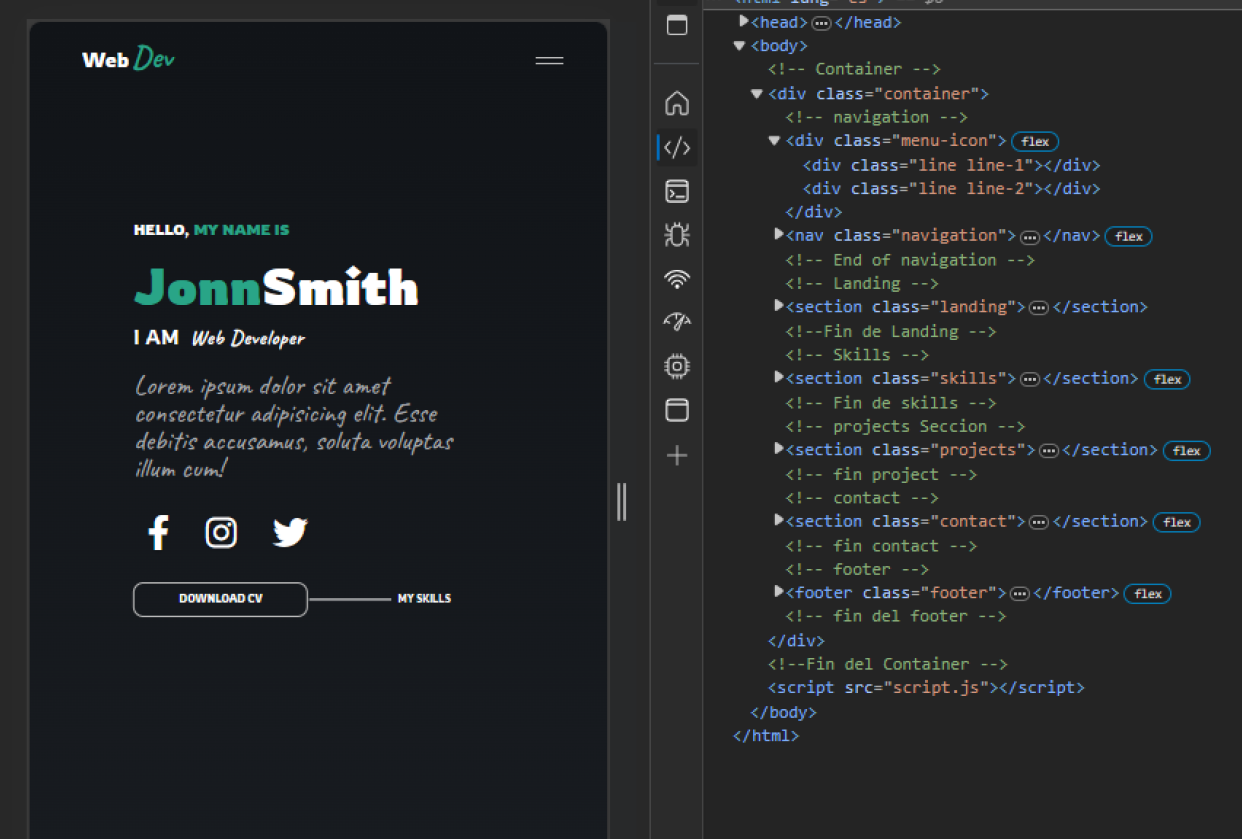Select the script src script.js node

926,688
